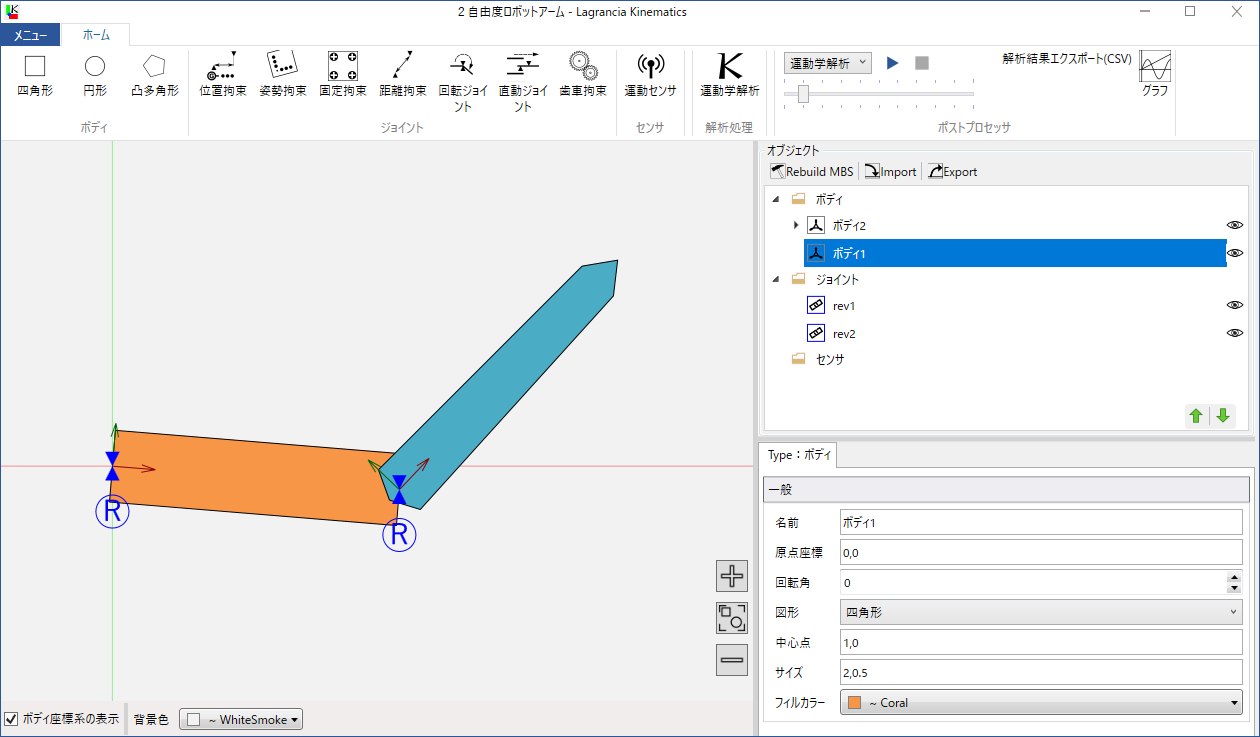
Task: Run 運動学解析 kinematics analysis from ribbon
Action: coord(729,75)
